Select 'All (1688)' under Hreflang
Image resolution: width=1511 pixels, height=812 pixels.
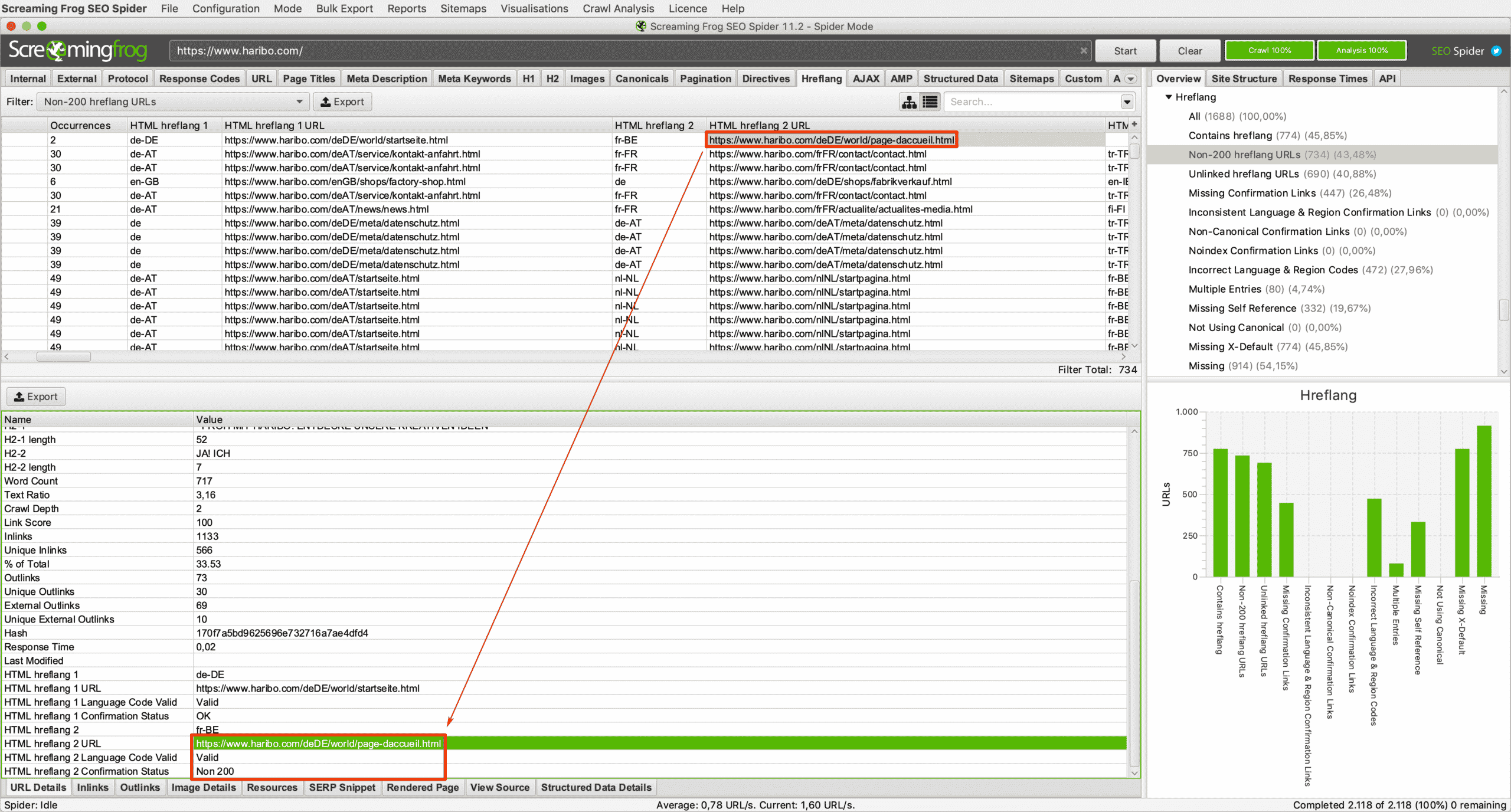(x=1237, y=116)
